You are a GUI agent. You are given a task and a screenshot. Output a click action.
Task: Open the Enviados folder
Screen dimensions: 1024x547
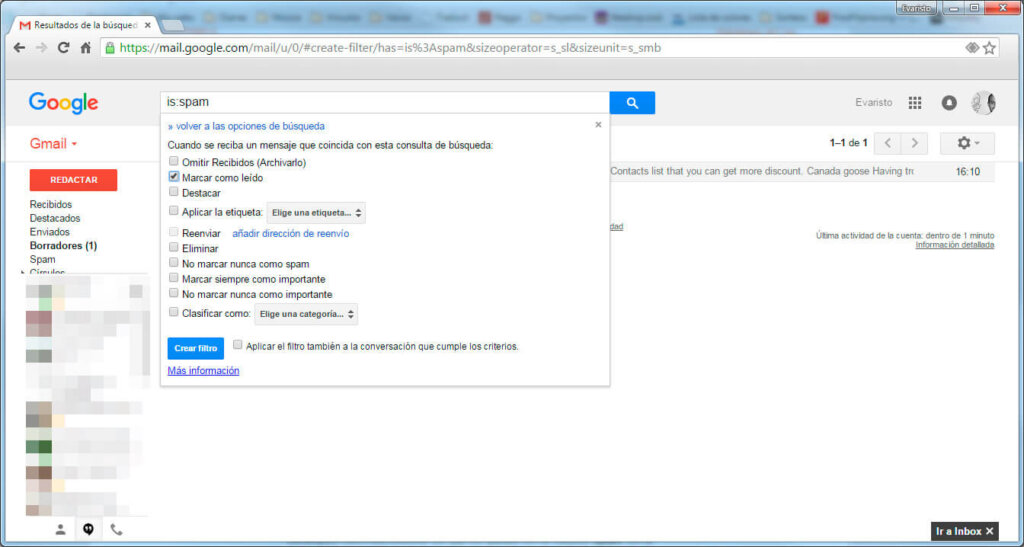pos(50,232)
